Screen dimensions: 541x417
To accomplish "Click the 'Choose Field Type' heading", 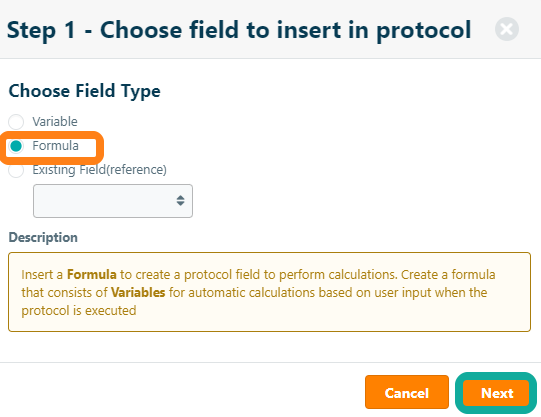I will click(85, 91).
